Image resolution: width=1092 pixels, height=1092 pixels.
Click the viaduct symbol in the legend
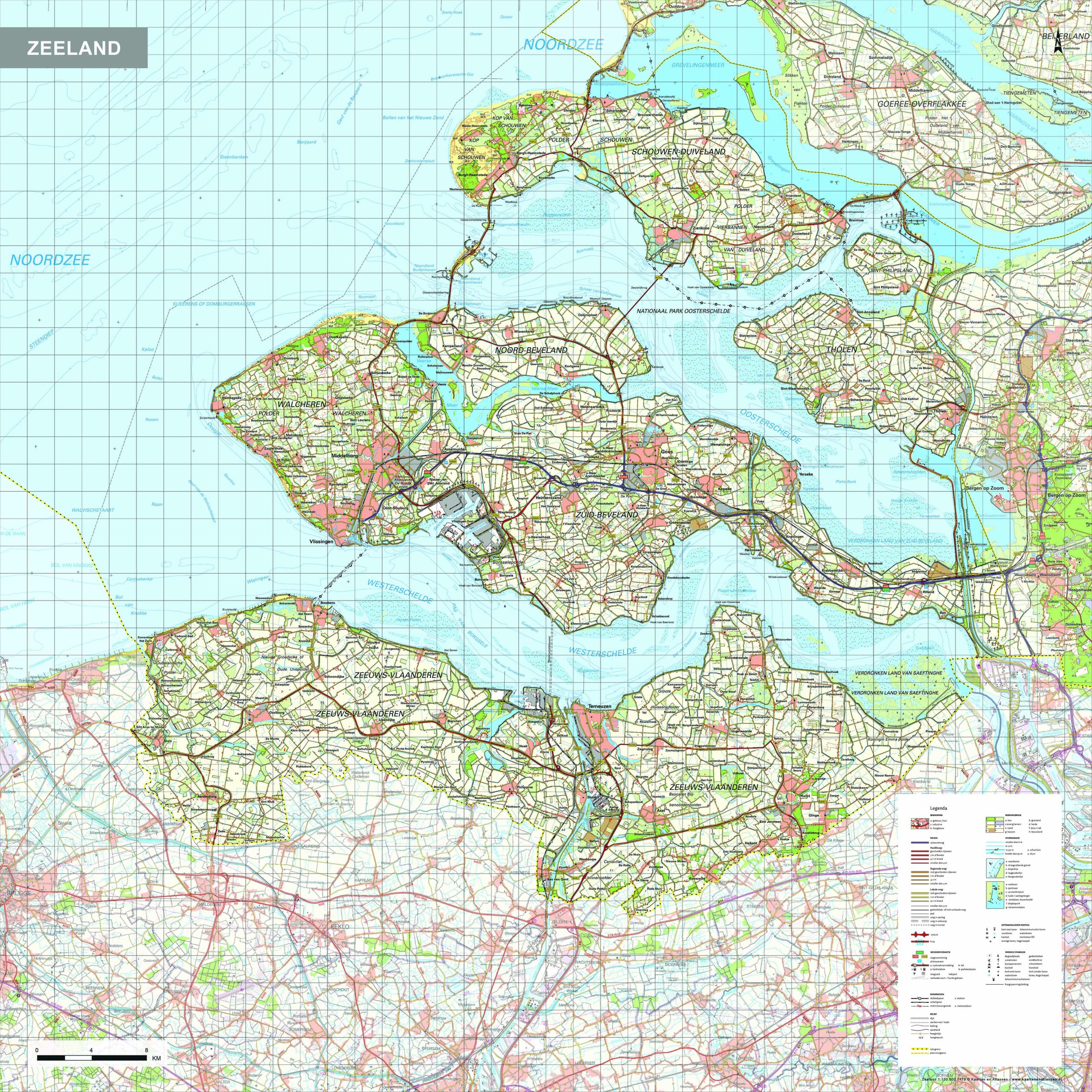[920, 934]
